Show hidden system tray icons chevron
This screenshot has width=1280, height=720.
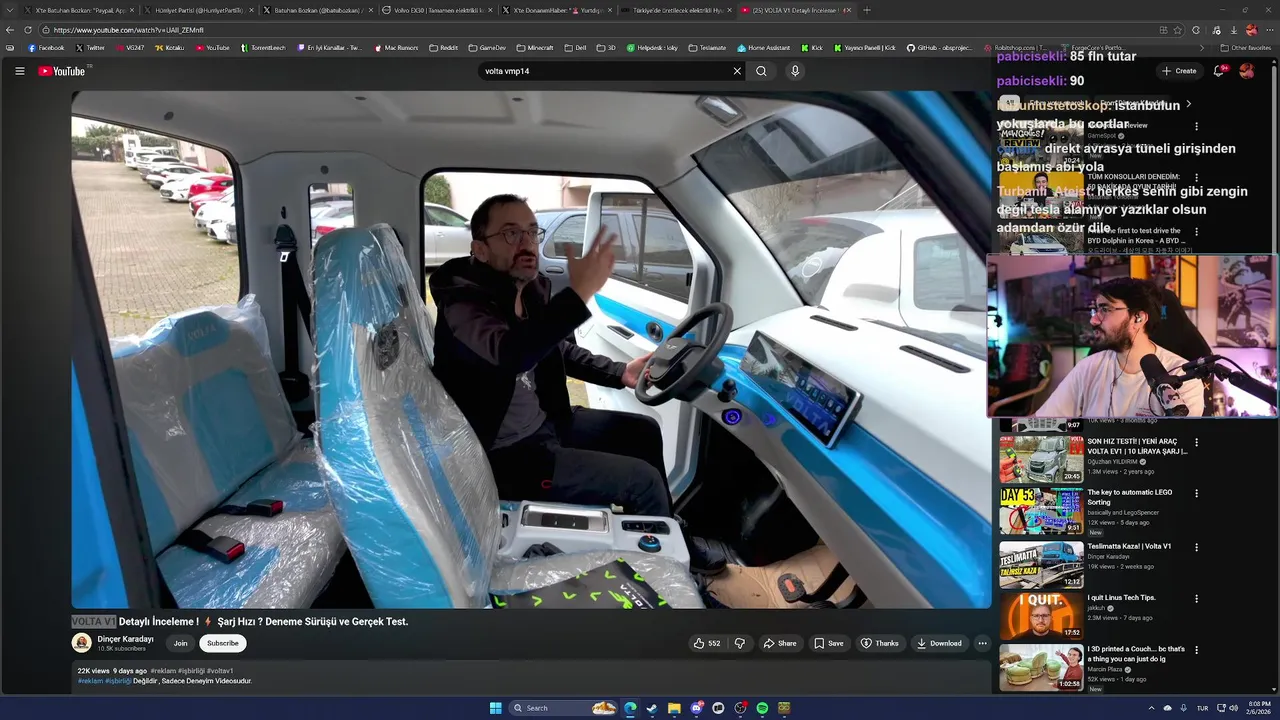pyautogui.click(x=1151, y=708)
